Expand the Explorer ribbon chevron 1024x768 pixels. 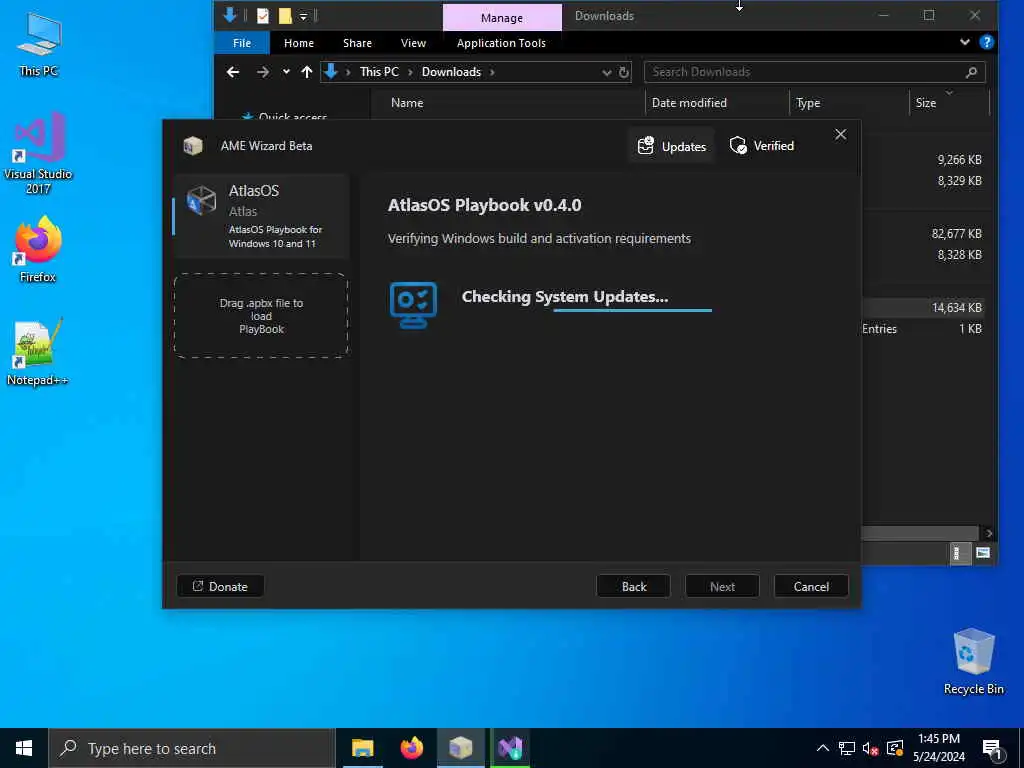(965, 42)
